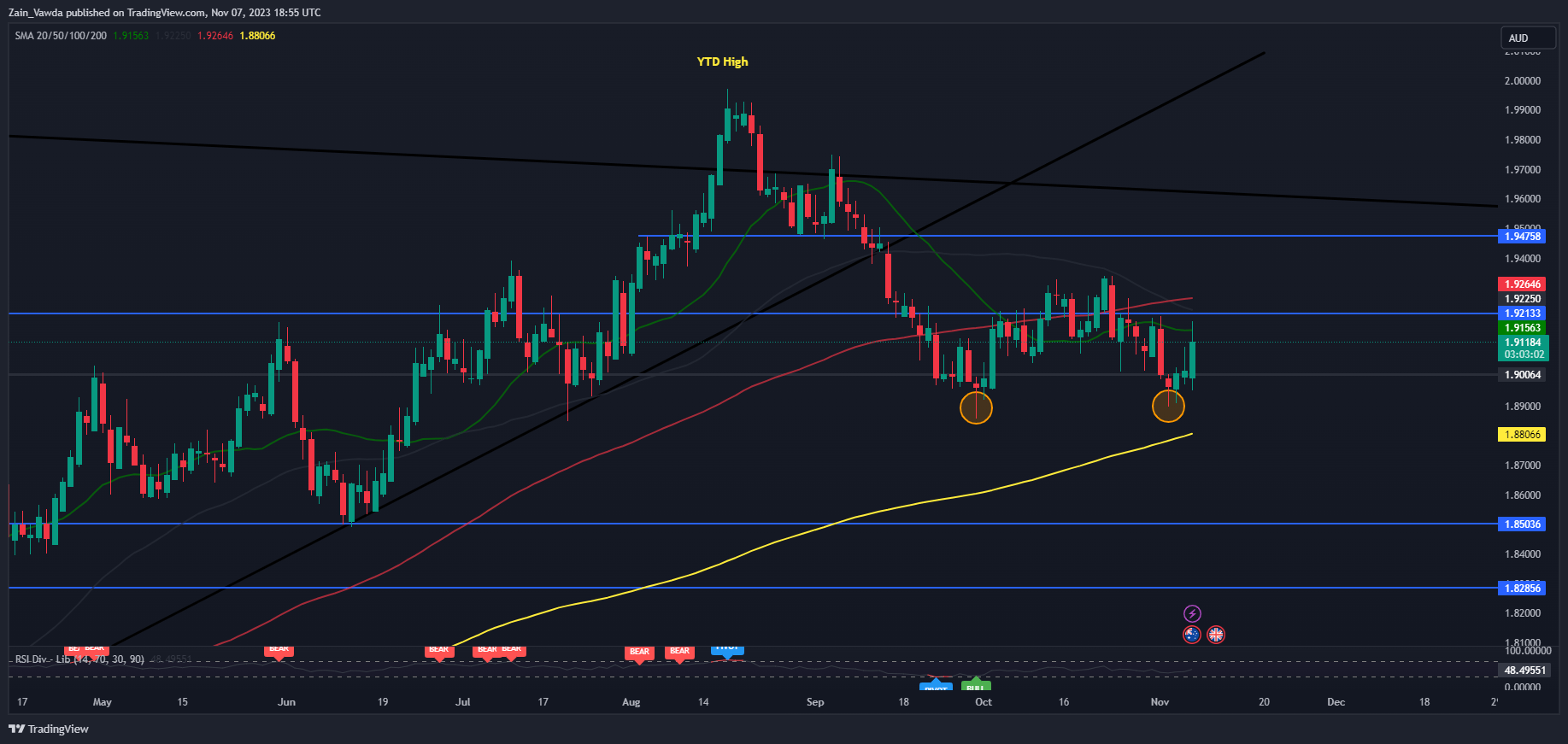Click the Aug label on time axis

631,702
